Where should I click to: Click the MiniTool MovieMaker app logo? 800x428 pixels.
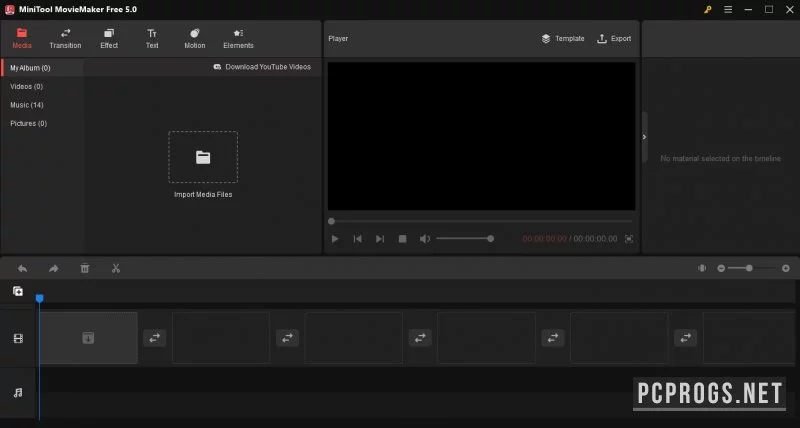pos(9,10)
